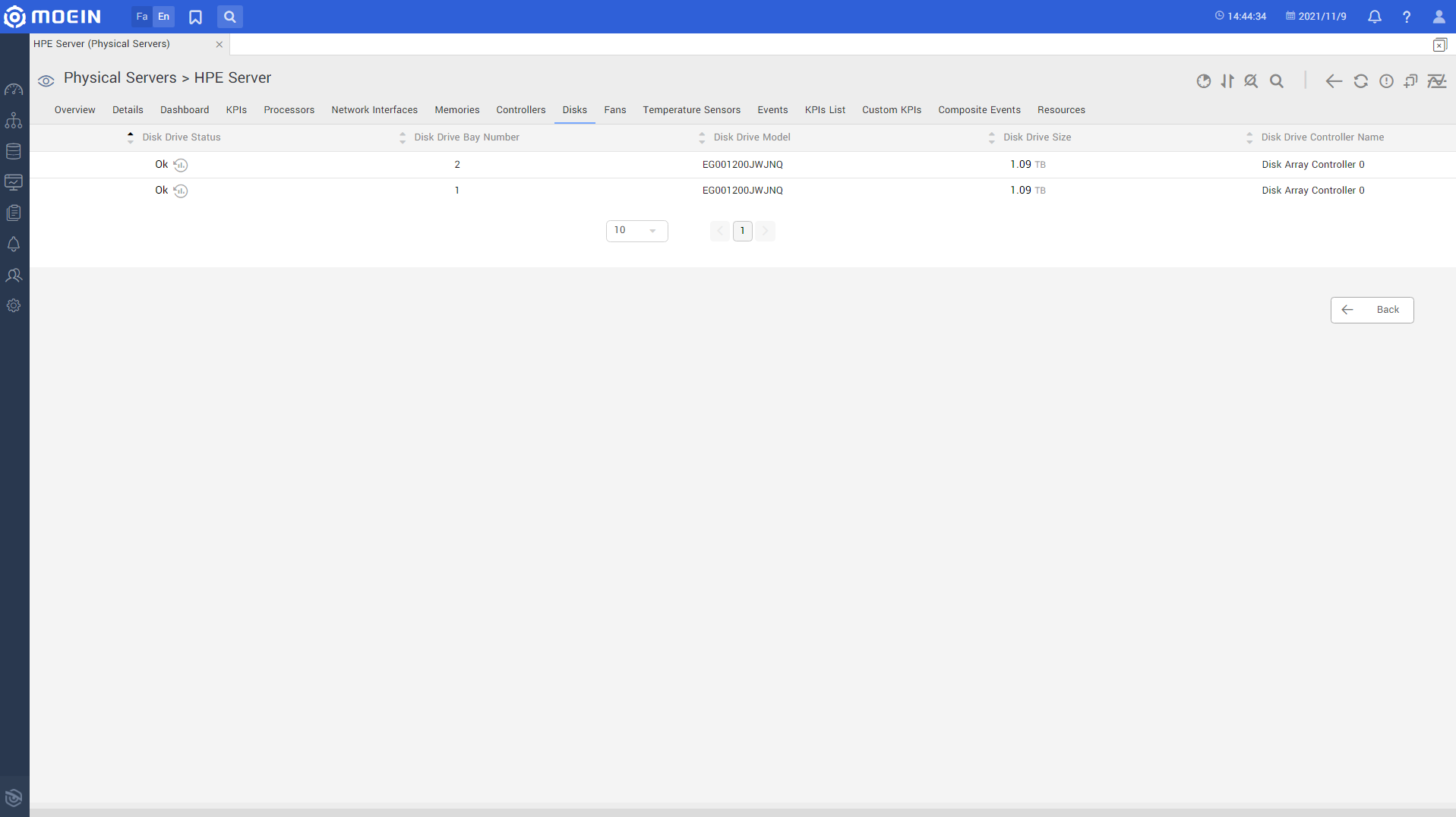The height and width of the screenshot is (817, 1456).
Task: Click the refresh toolbar icon
Action: tap(1361, 81)
